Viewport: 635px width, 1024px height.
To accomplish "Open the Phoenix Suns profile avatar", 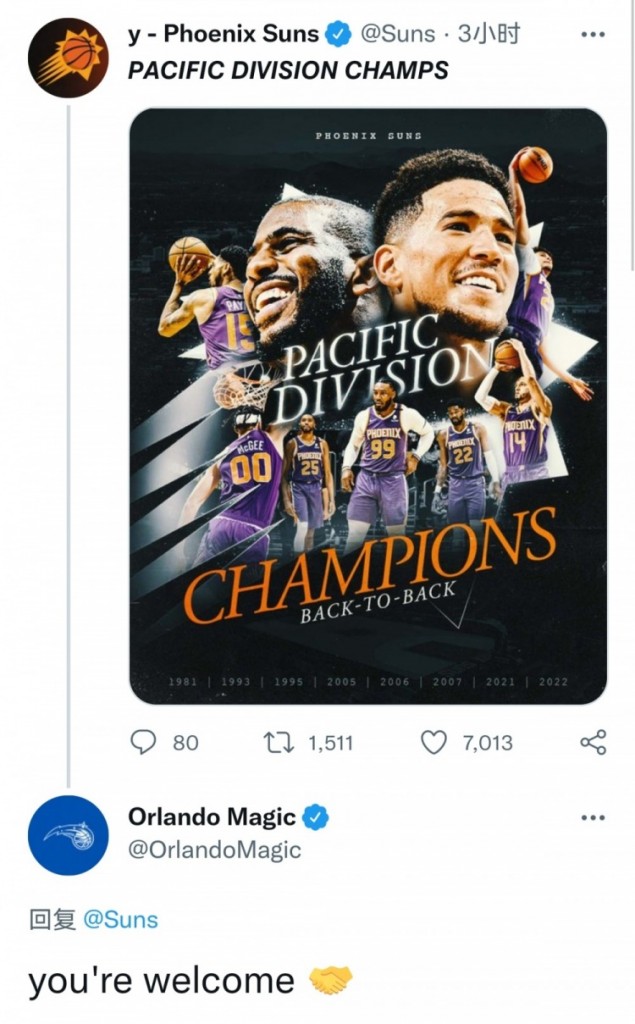I will click(x=67, y=58).
